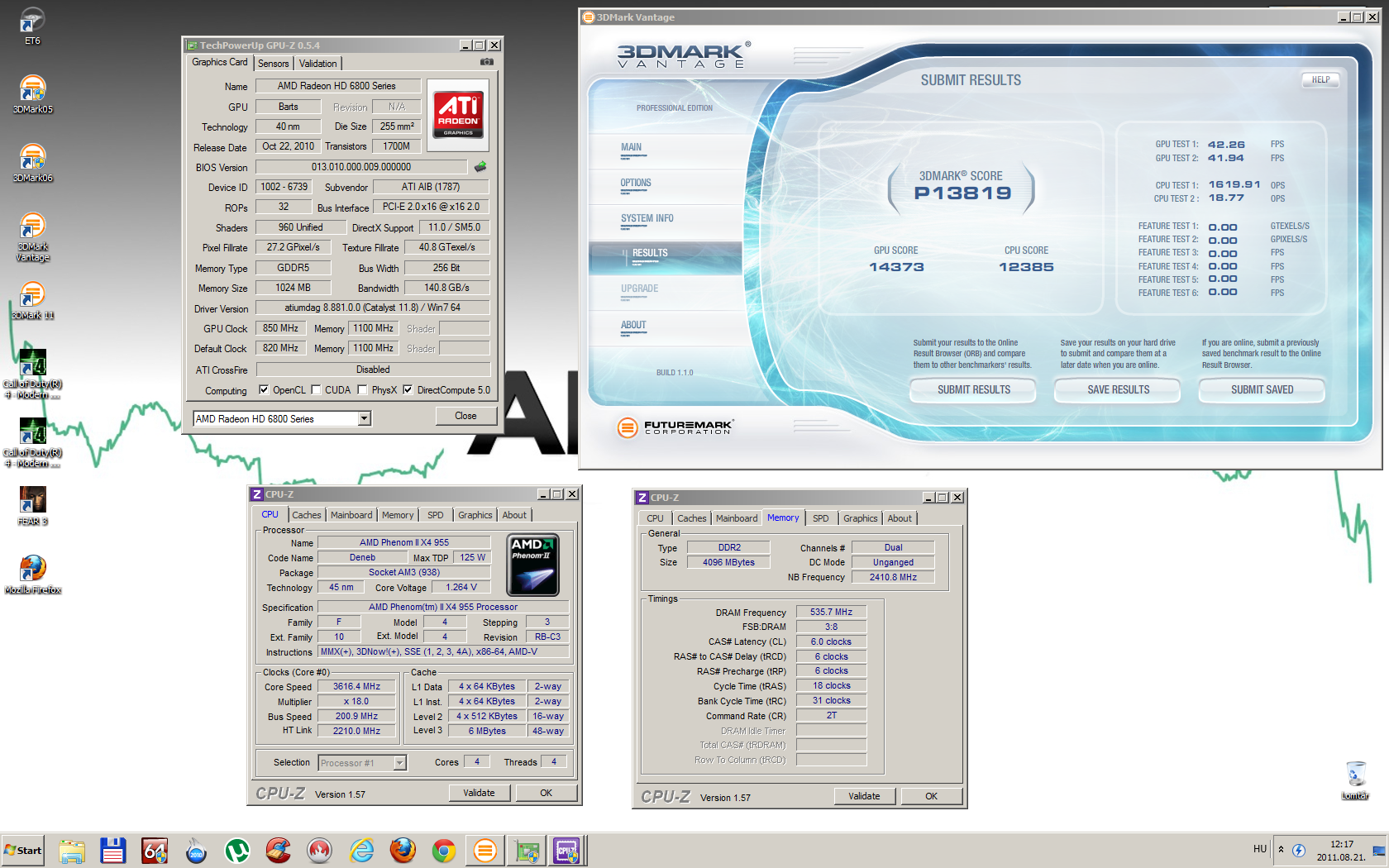This screenshot has width=1389, height=868.
Task: Click SUBMIT RESULTS button
Action: [973, 390]
